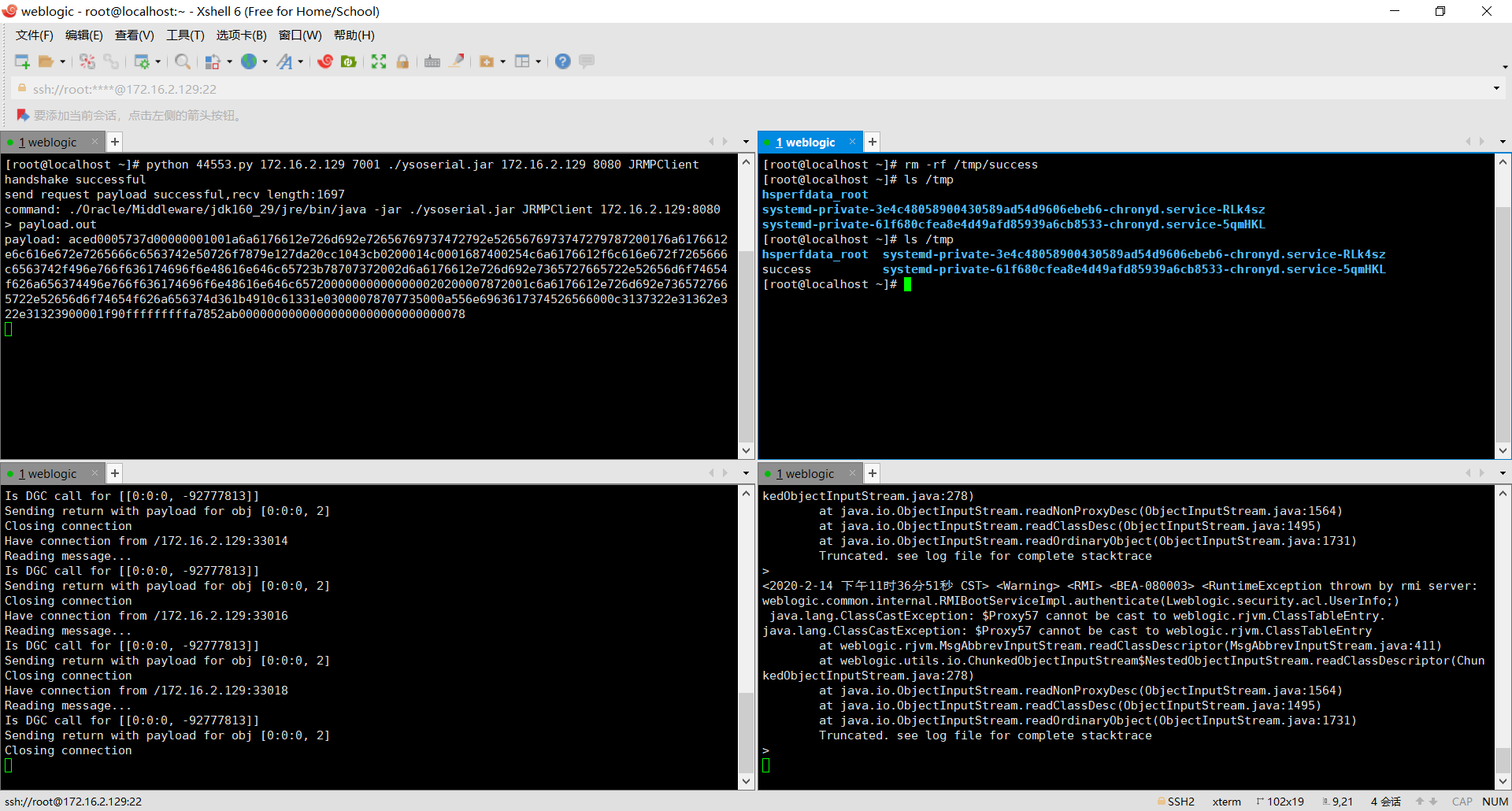
Task: Open the 编辑(E) menu
Action: (x=84, y=35)
